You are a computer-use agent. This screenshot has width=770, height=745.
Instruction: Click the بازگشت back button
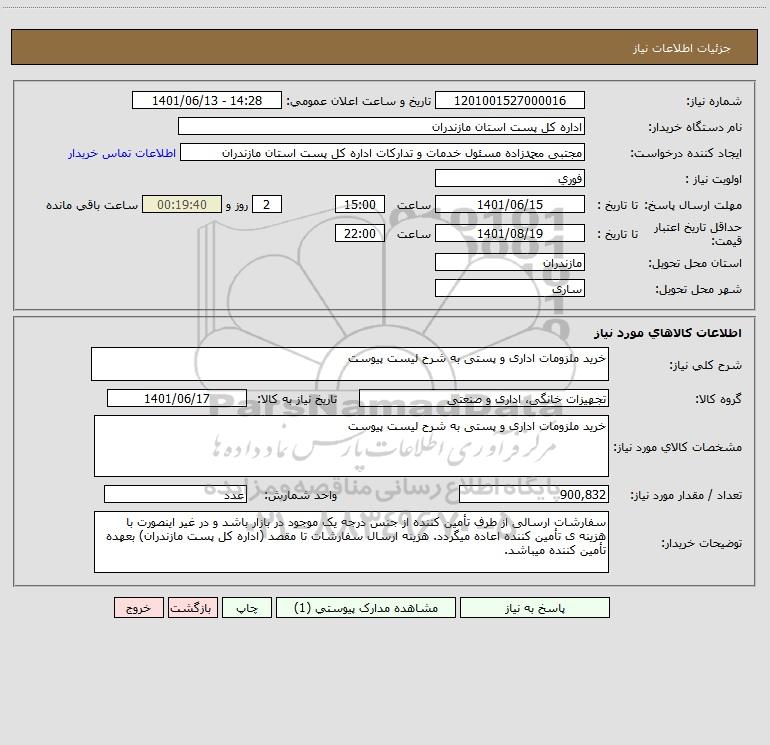tap(193, 608)
